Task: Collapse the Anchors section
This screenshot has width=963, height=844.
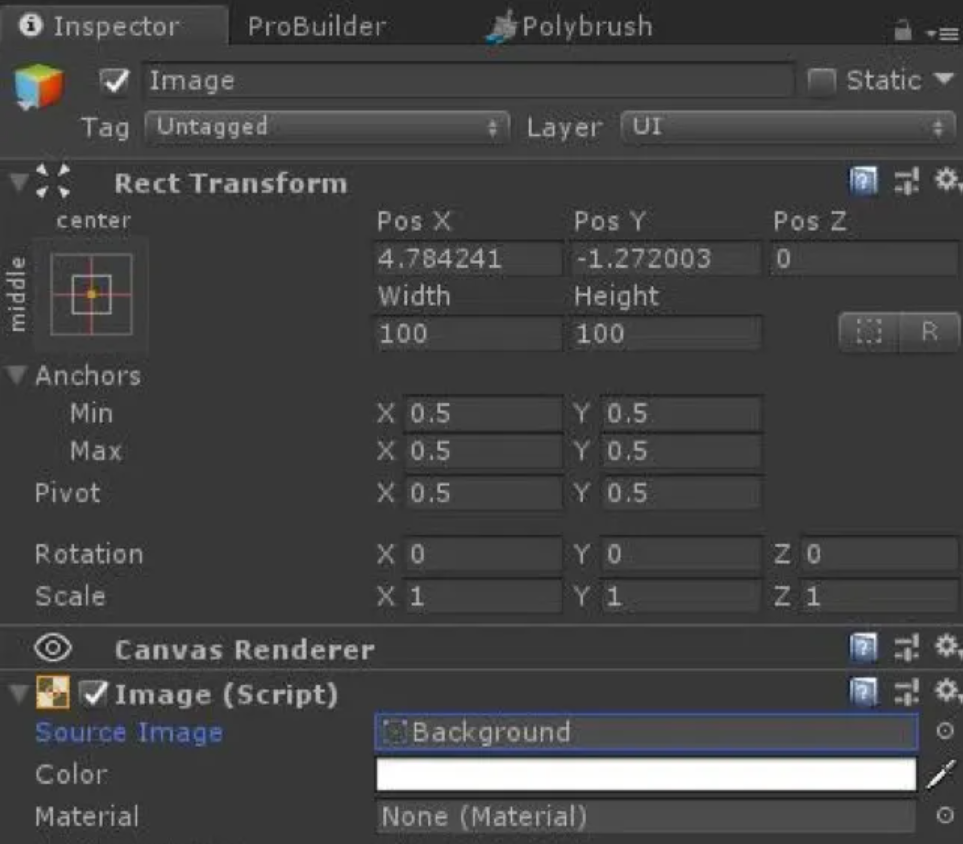Action: click(18, 376)
